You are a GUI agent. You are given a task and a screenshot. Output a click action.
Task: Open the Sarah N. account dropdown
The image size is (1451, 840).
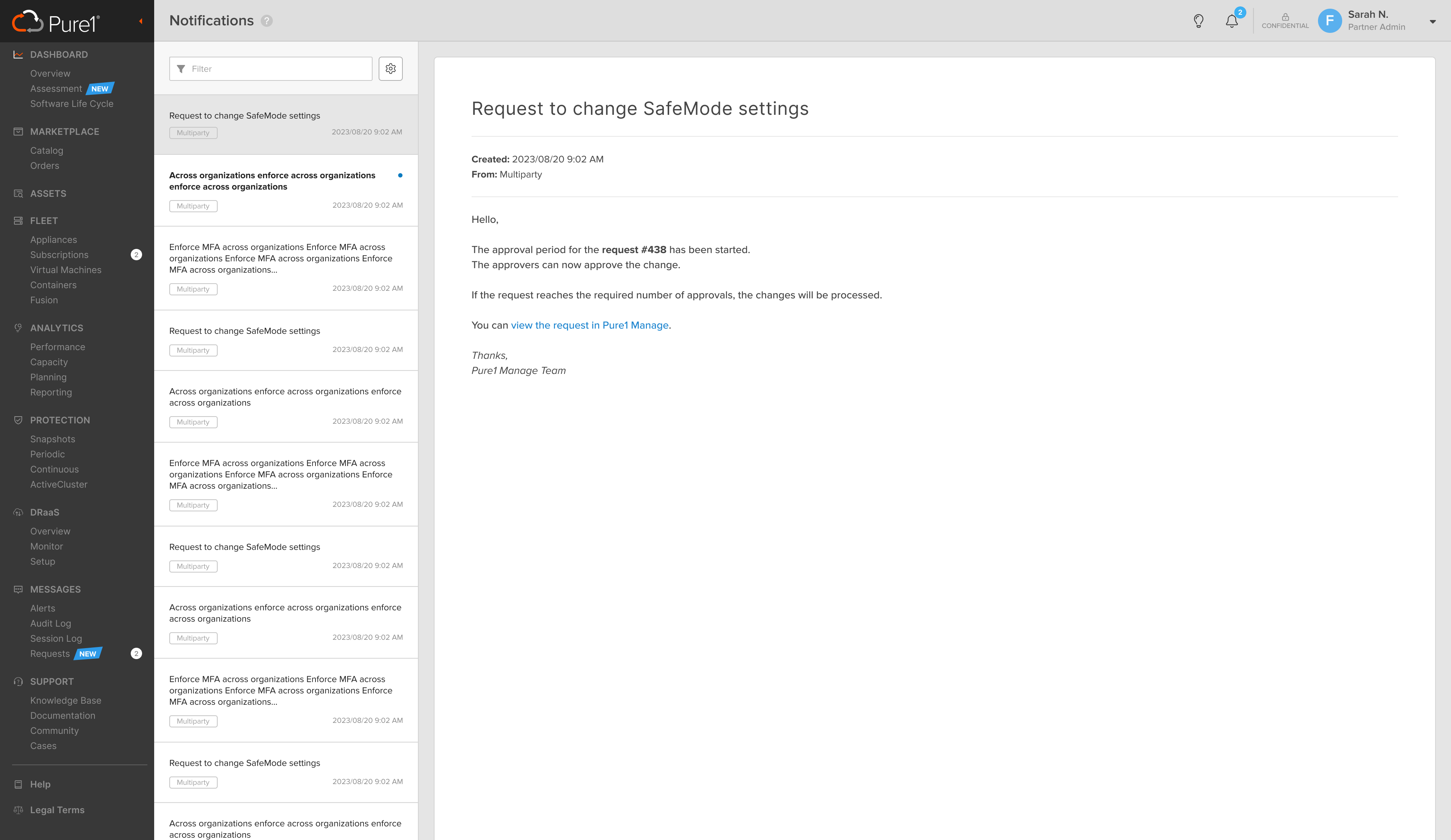(x=1432, y=22)
